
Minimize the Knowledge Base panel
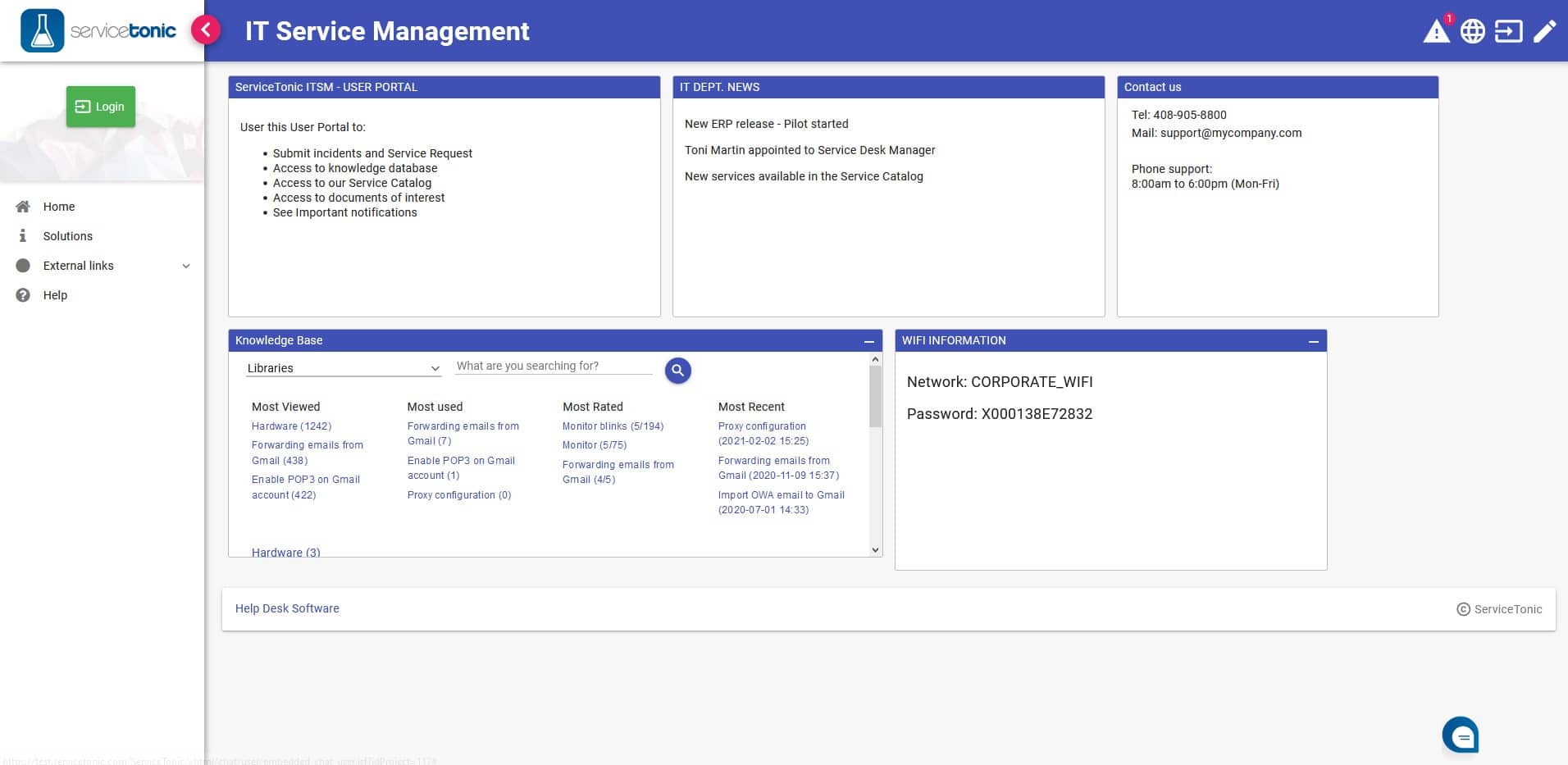(869, 341)
